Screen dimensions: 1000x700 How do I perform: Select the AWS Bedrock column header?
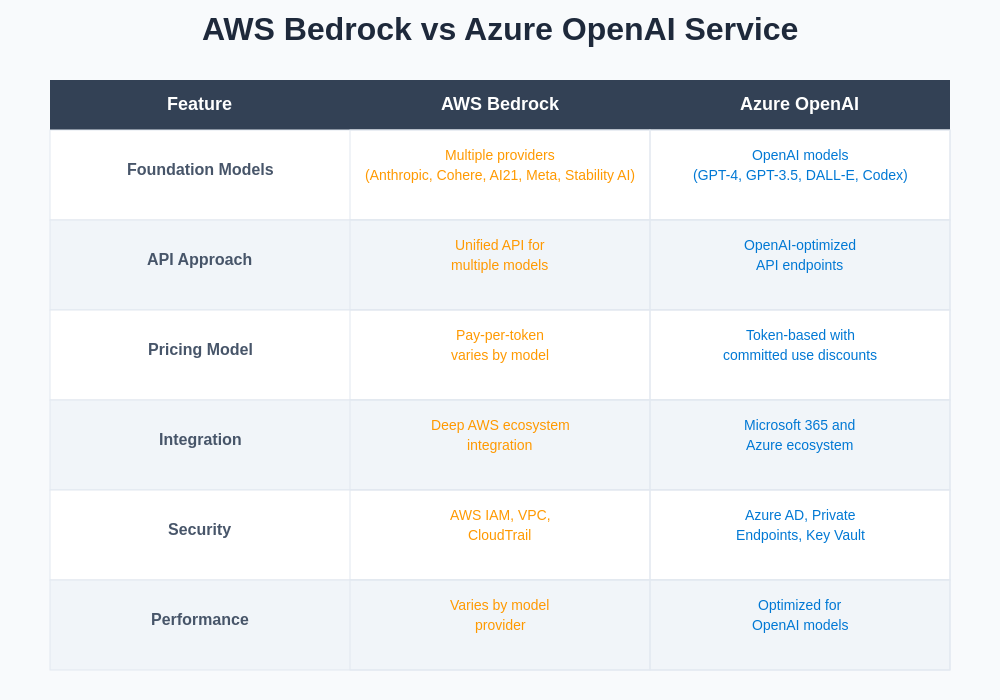tap(500, 104)
